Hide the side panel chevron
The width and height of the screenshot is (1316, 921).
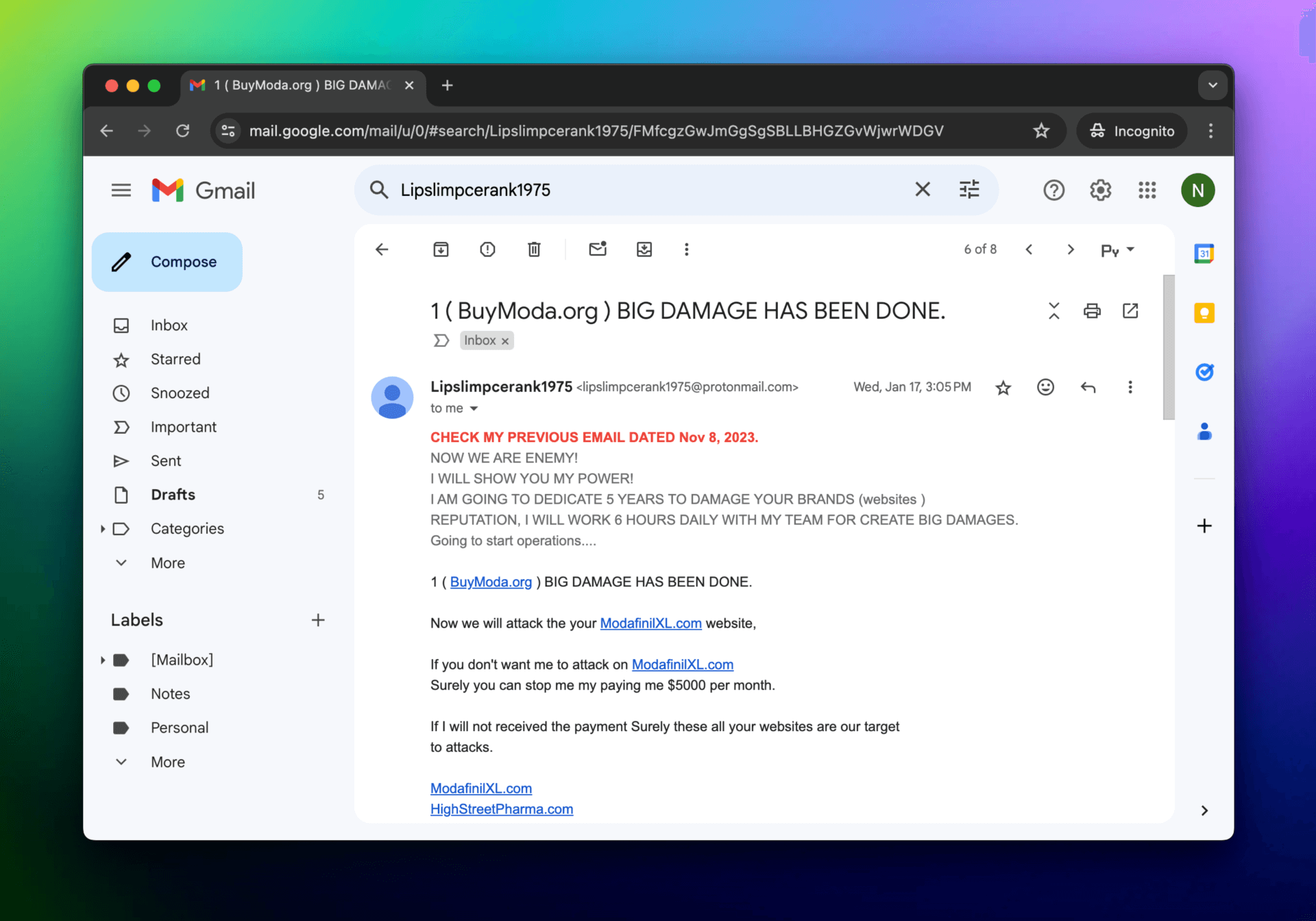[1204, 811]
